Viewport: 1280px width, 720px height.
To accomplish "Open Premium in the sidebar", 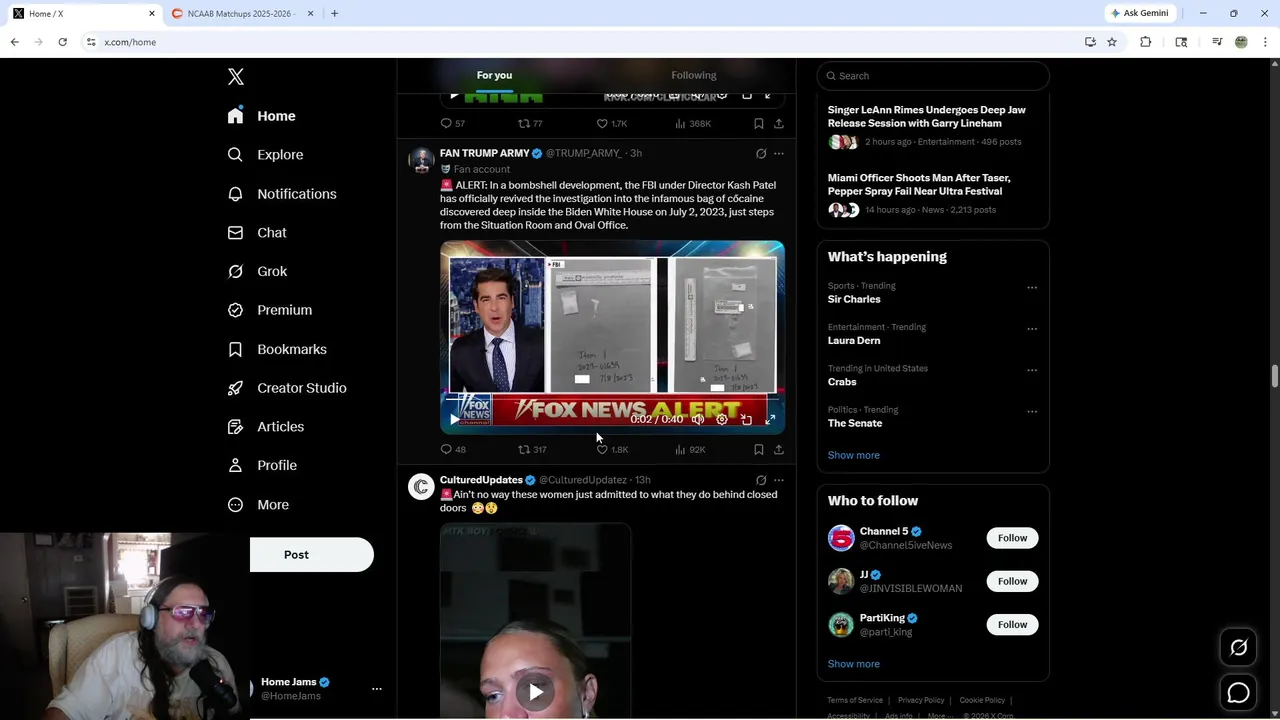I will pyautogui.click(x=270, y=310).
